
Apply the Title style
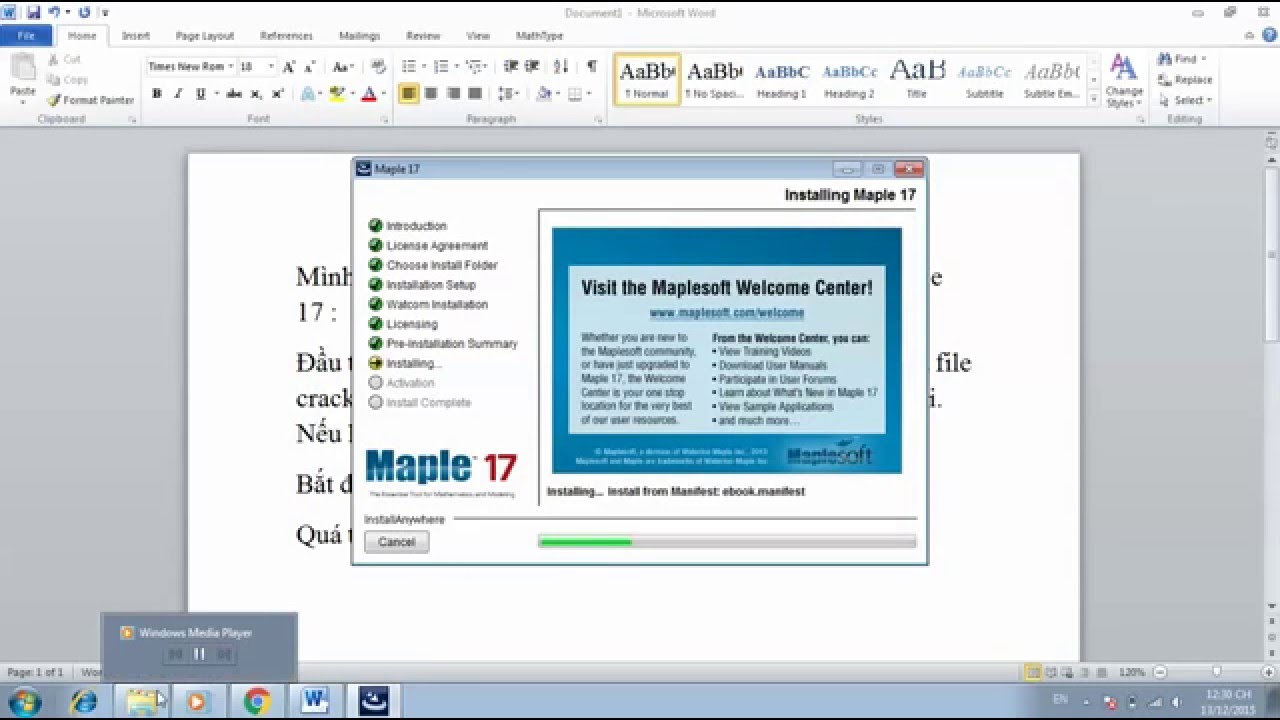click(917, 80)
